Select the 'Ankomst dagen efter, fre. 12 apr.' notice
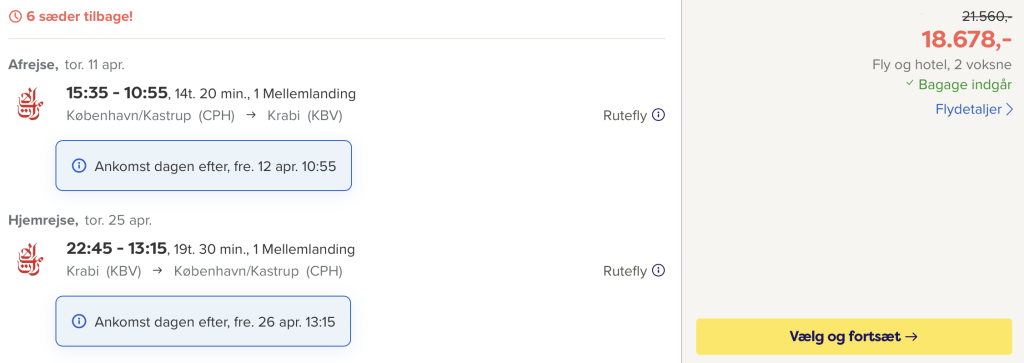 click(x=204, y=166)
